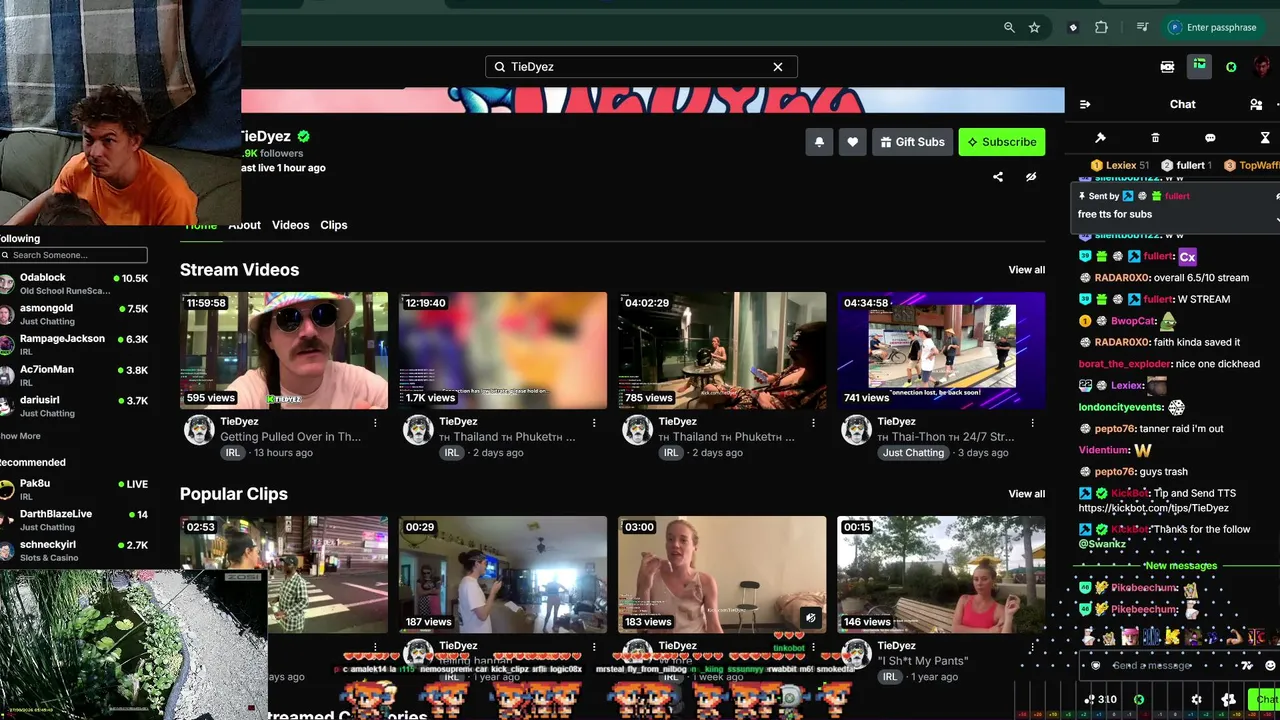Toggle the follow heart button
Image resolution: width=1280 pixels, height=720 pixels.
click(852, 142)
